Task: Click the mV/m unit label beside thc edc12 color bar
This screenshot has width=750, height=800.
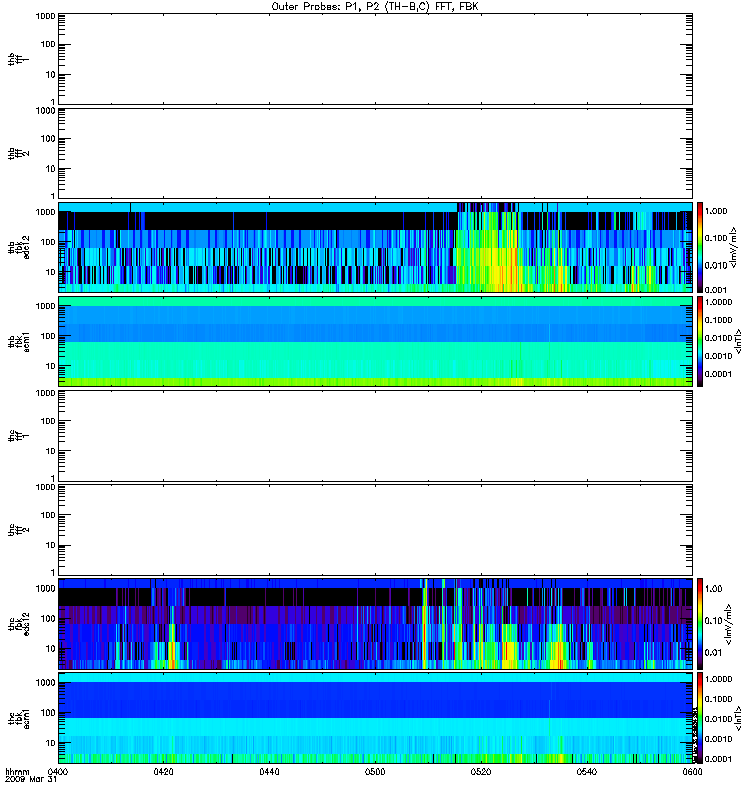Action: coord(728,624)
